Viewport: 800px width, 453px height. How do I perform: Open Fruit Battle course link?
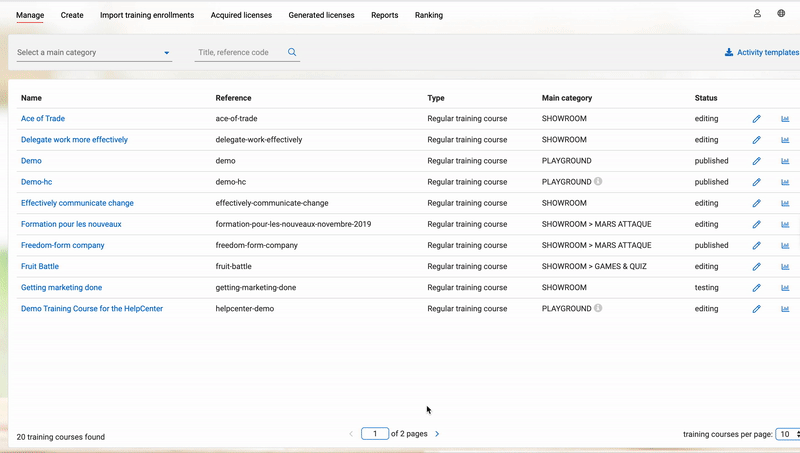click(x=40, y=266)
